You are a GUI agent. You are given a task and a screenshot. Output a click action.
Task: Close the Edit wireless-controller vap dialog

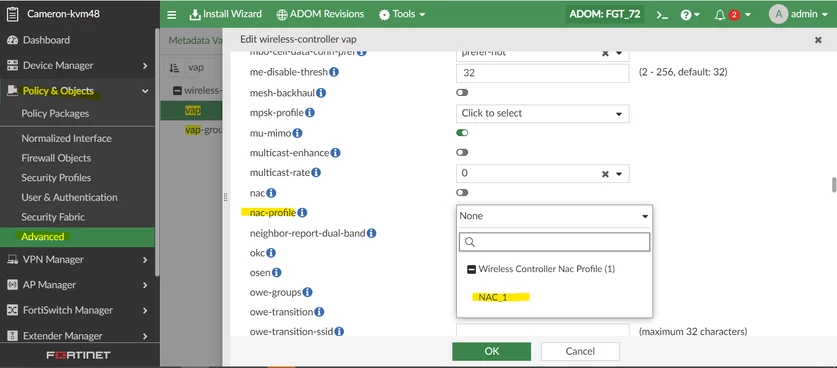(x=818, y=40)
